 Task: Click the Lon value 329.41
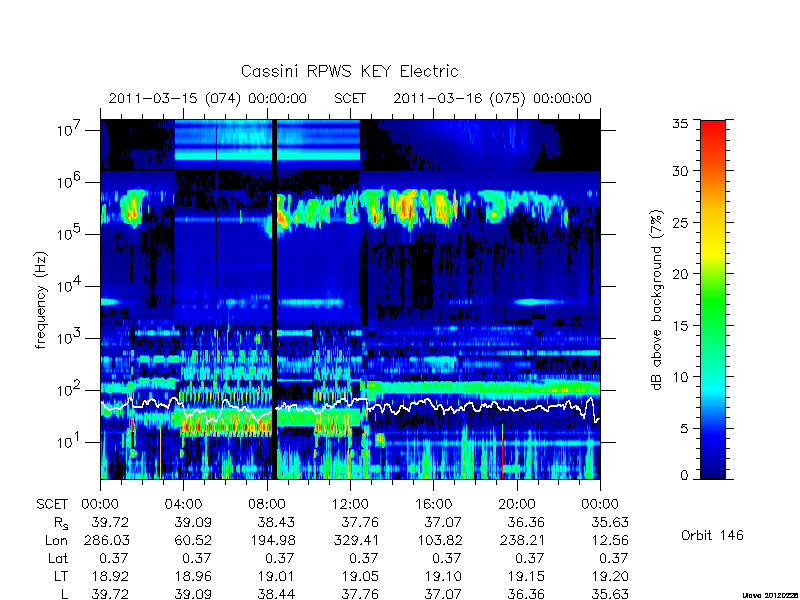click(356, 540)
